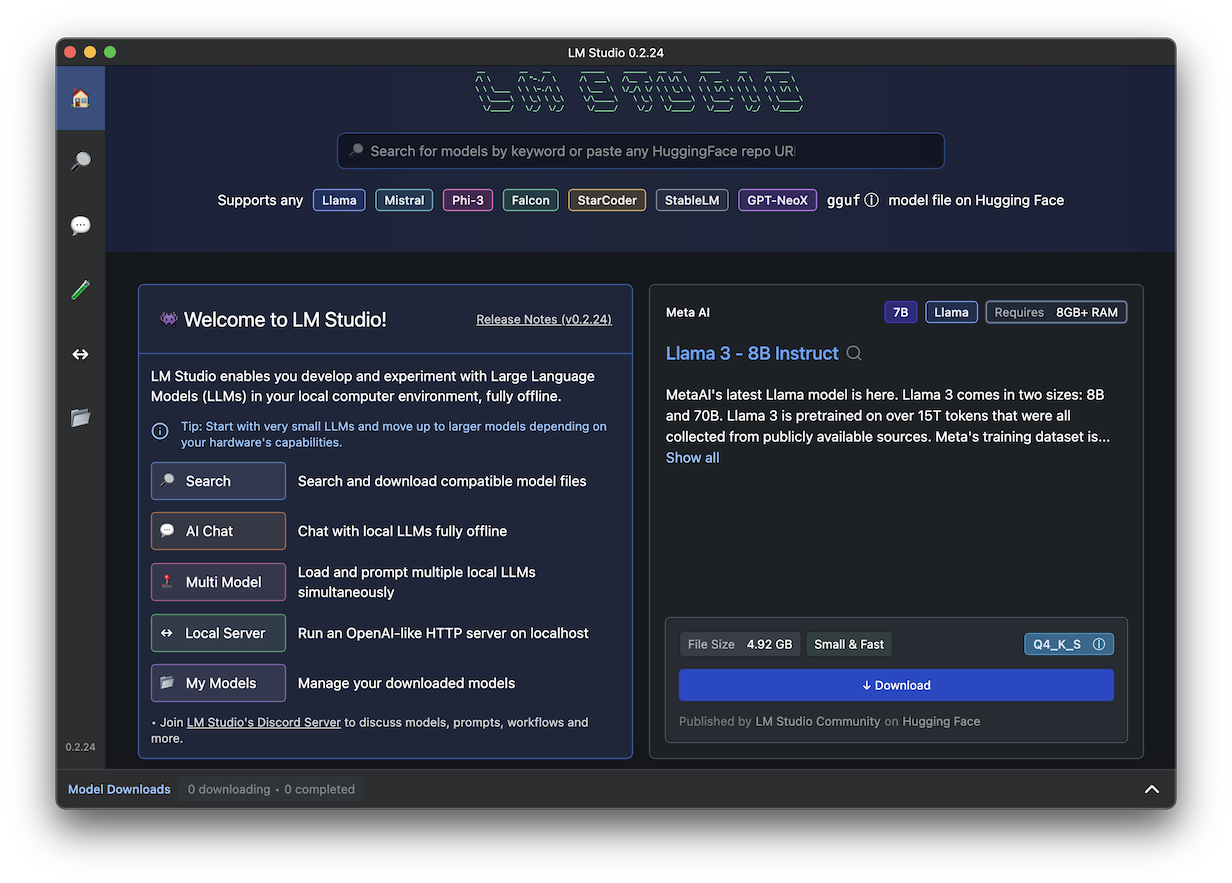Select the GPT-NeoX architecture tag
Viewport: 1232px width, 883px height.
click(778, 200)
